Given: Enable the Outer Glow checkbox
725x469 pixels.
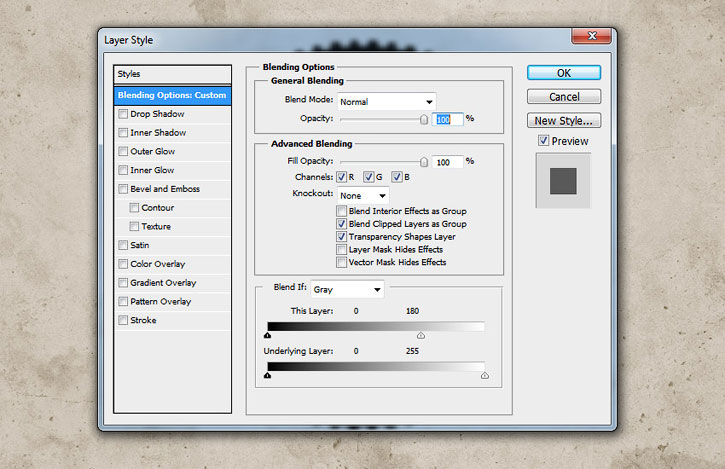Looking at the screenshot, I should (x=123, y=151).
